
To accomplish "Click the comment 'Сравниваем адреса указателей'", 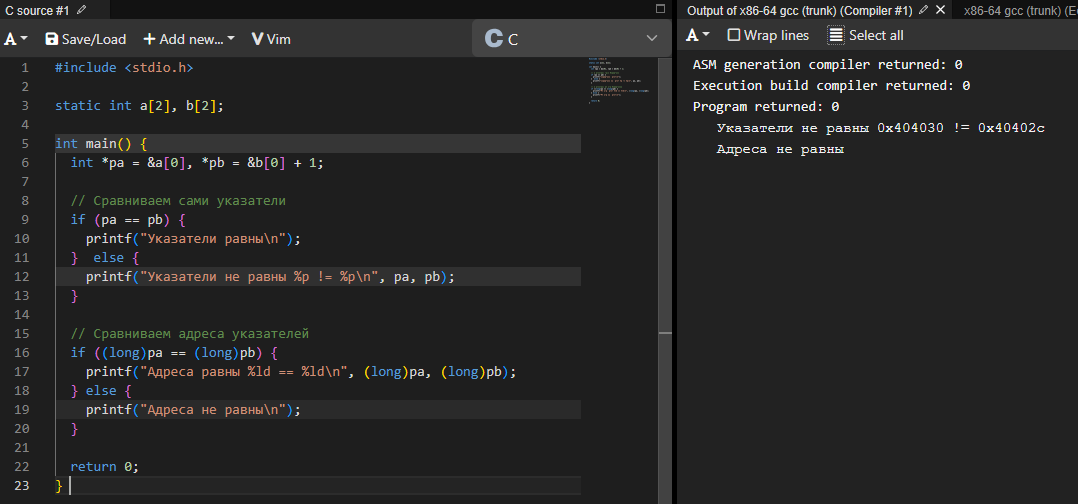I will 190,333.
